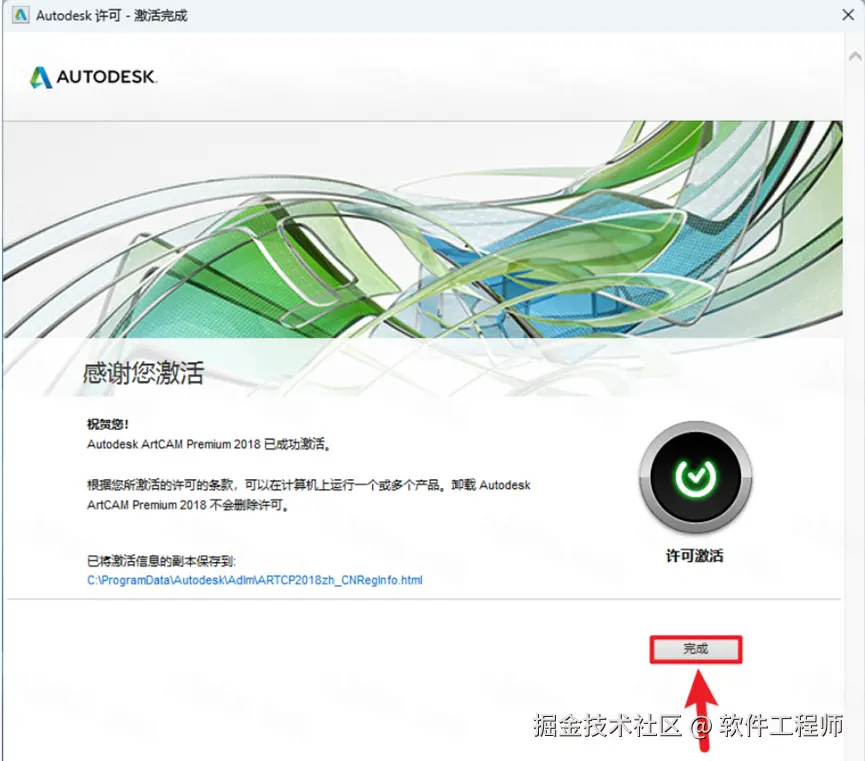865x761 pixels.
Task: Click the scrollbar up arrow on the right edge
Action: tap(855, 56)
